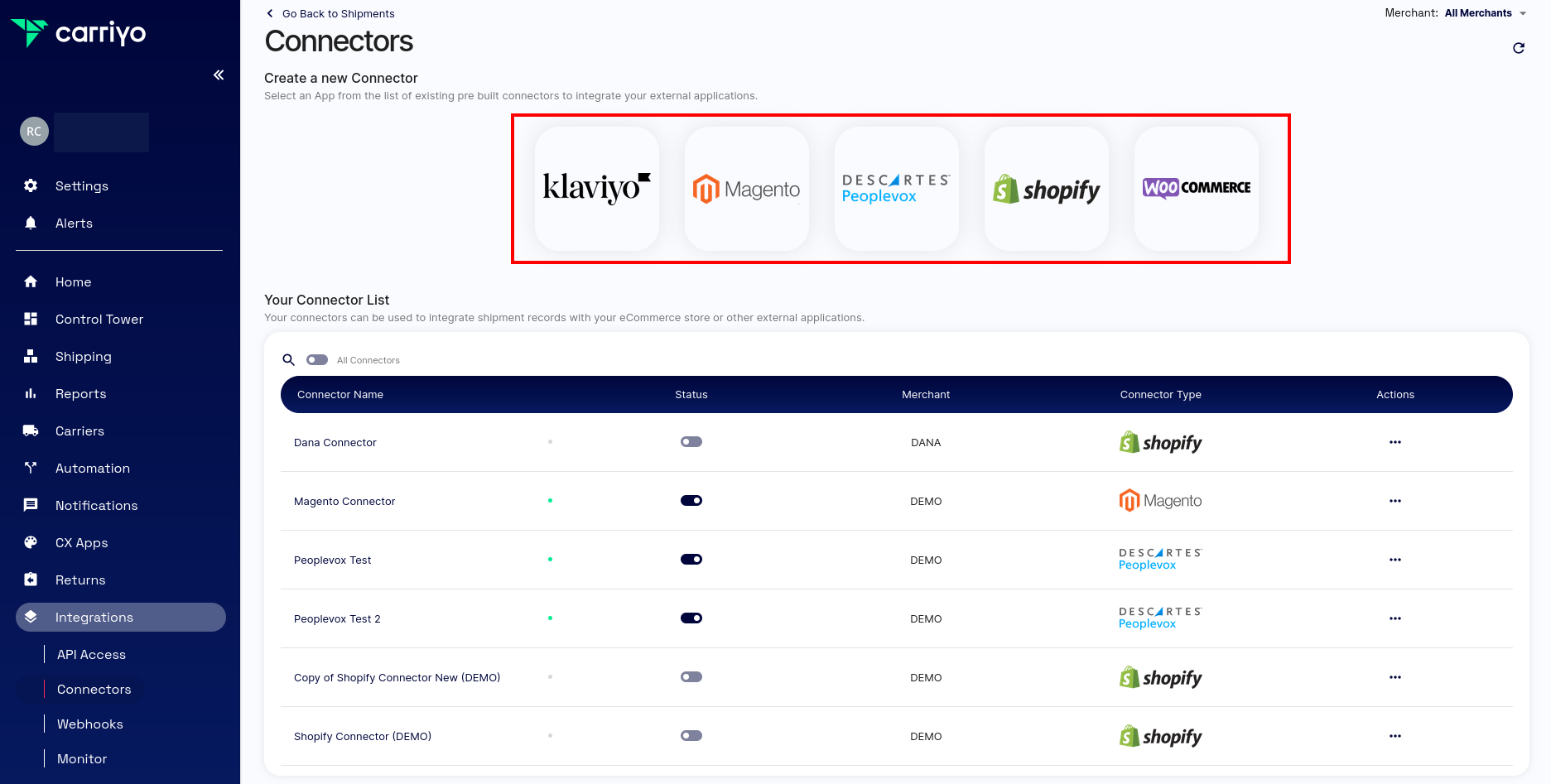The width and height of the screenshot is (1551, 784).
Task: Open actions menu for Peoplevox Test
Action: (x=1395, y=560)
